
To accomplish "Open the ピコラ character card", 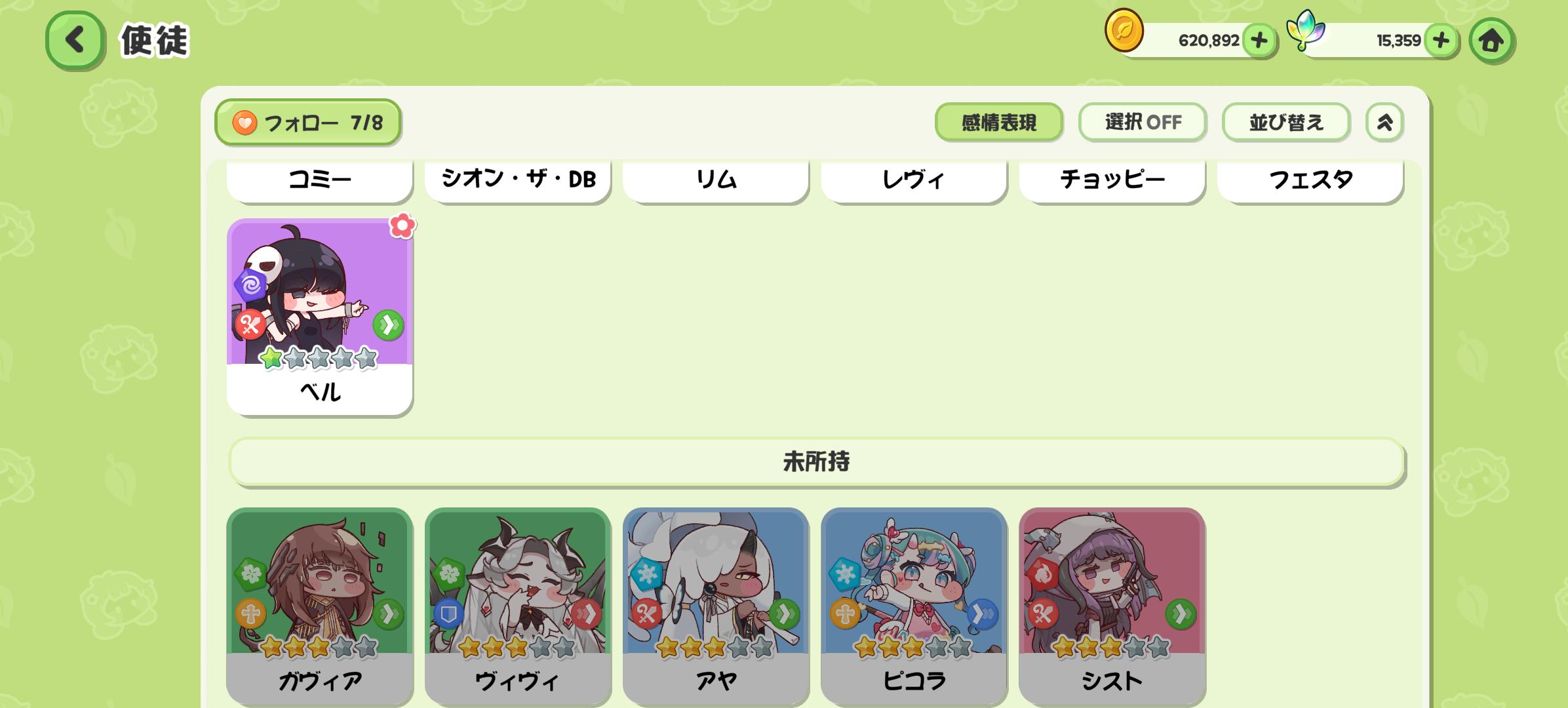I will tap(914, 606).
